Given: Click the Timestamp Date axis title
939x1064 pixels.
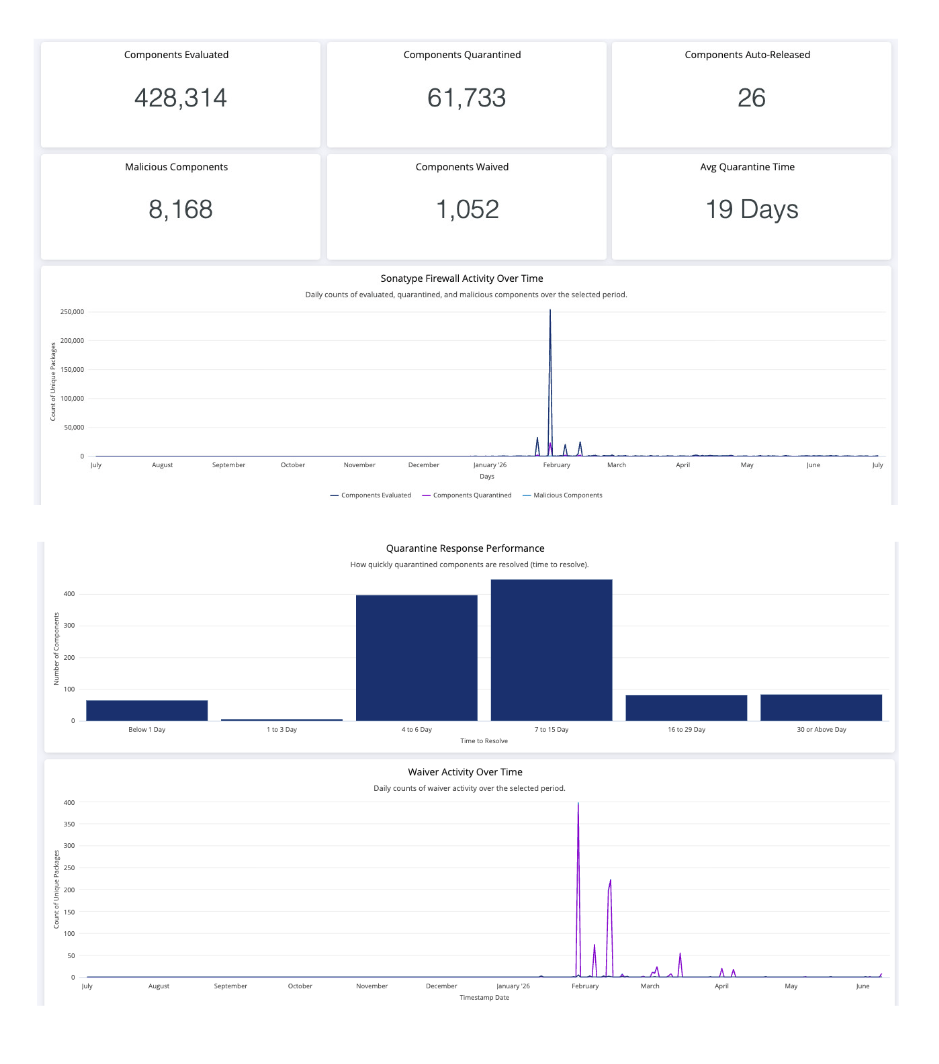Looking at the screenshot, I should (x=484, y=998).
